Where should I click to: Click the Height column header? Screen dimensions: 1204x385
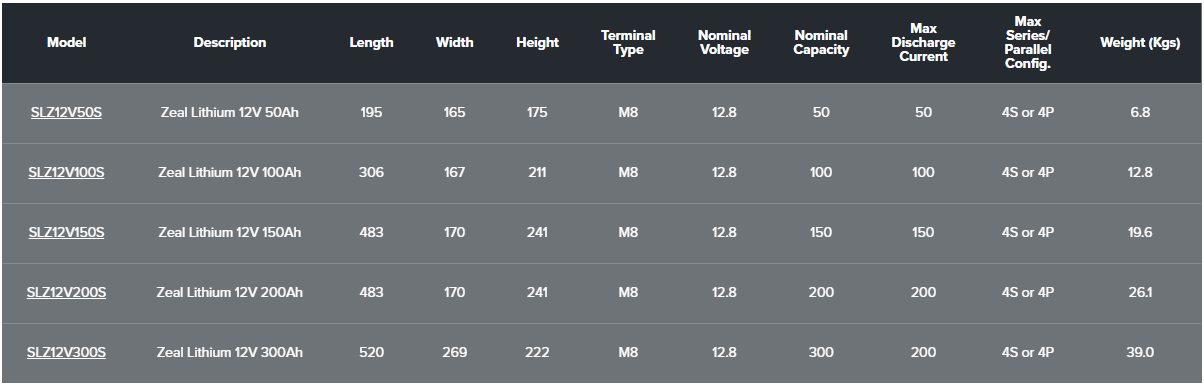(x=537, y=43)
